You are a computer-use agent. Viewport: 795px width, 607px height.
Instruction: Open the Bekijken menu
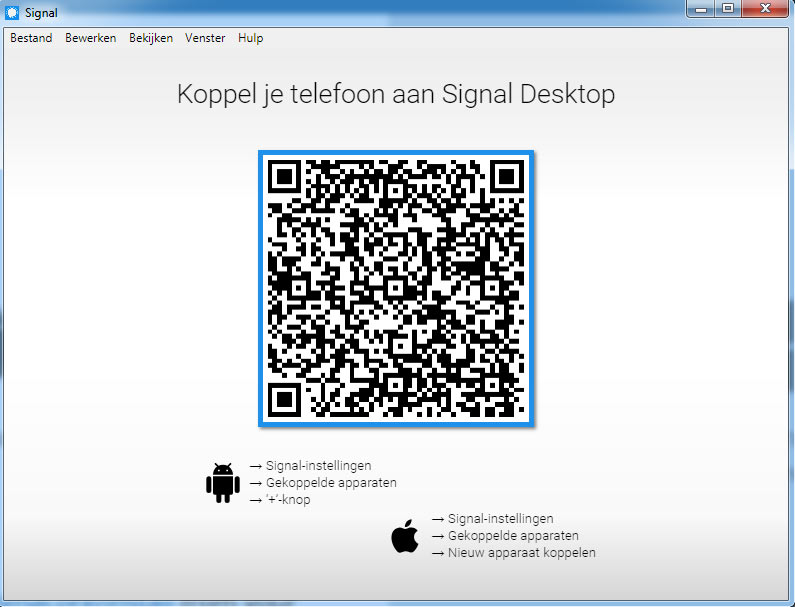click(x=151, y=38)
